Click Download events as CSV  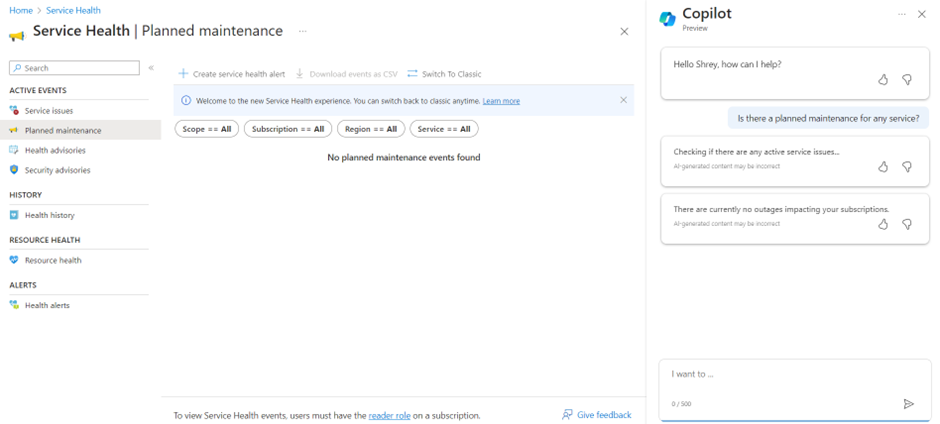347,74
